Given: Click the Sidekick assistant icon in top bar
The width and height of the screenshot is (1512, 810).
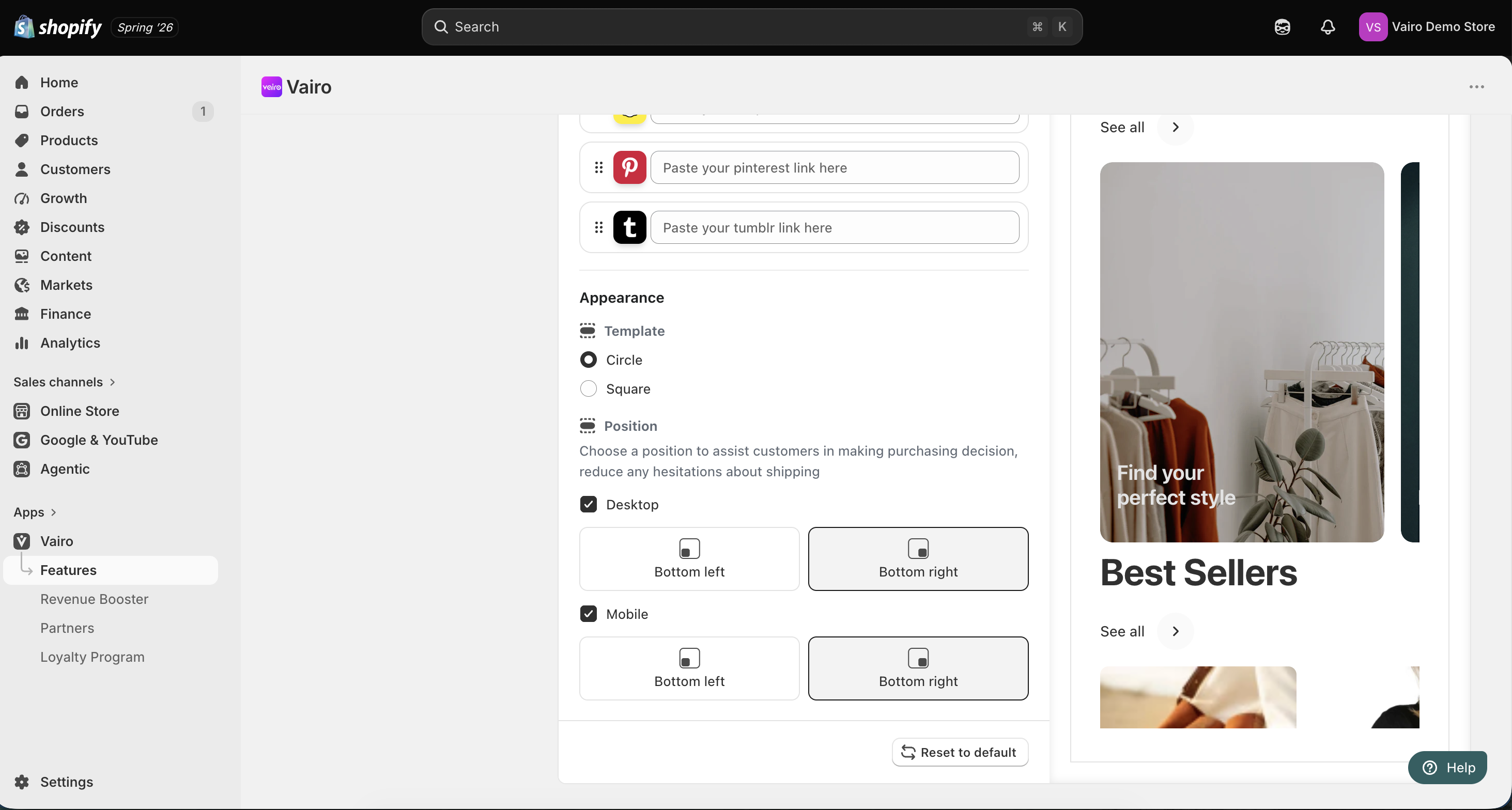Looking at the screenshot, I should [1283, 27].
